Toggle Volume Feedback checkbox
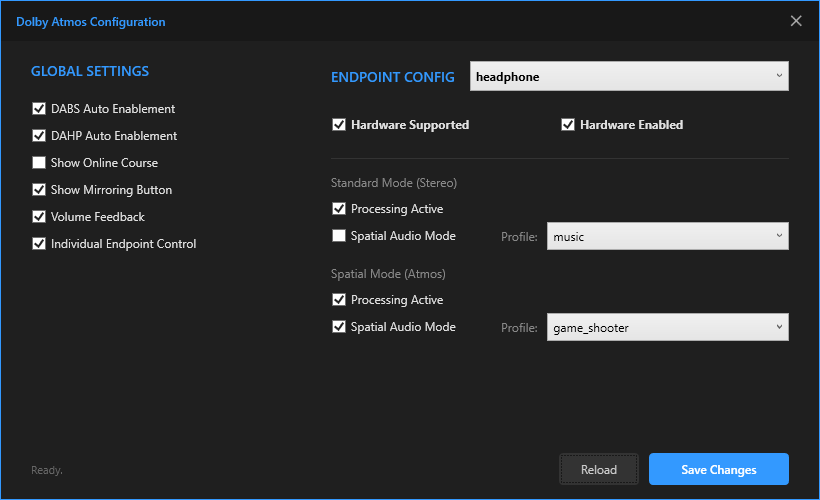 (x=39, y=217)
